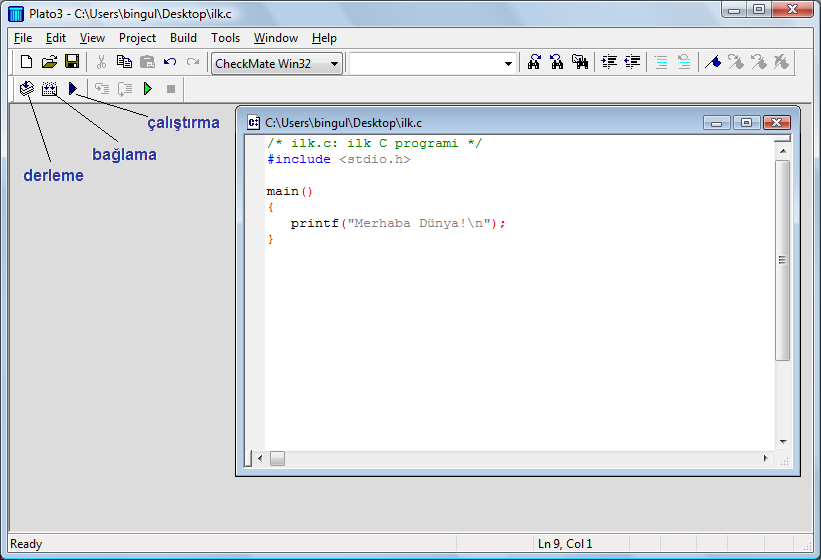
Task: Click the 'printf' call in the code
Action: tap(315, 223)
